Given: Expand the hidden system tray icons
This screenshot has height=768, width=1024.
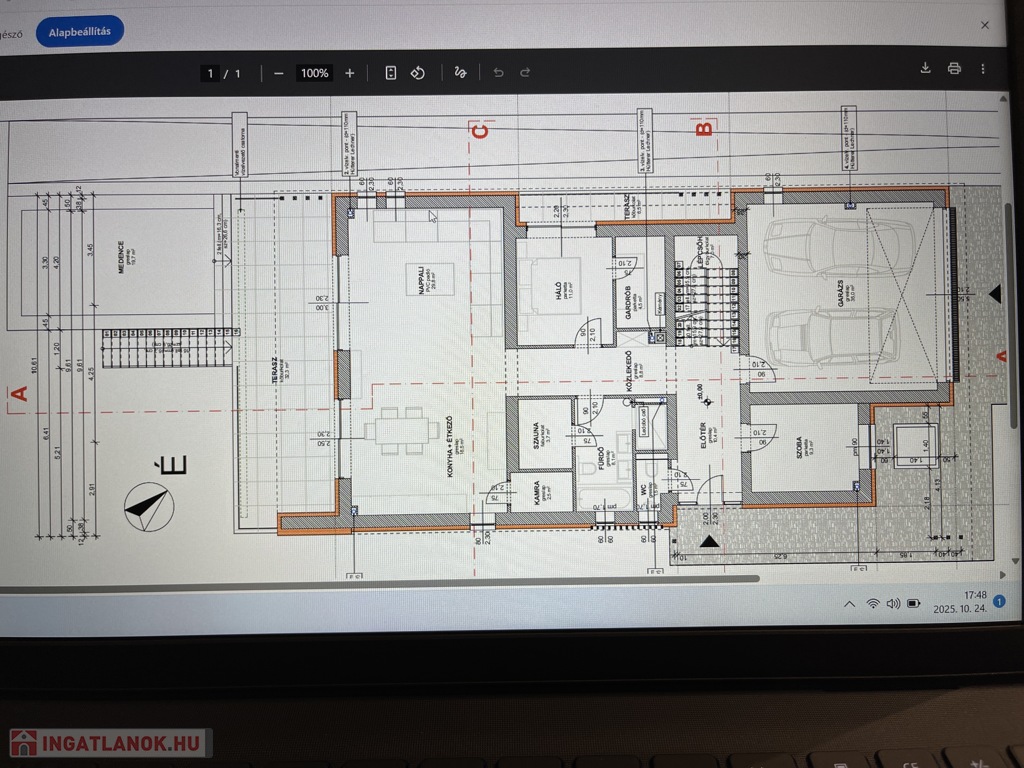Looking at the screenshot, I should pyautogui.click(x=849, y=604).
